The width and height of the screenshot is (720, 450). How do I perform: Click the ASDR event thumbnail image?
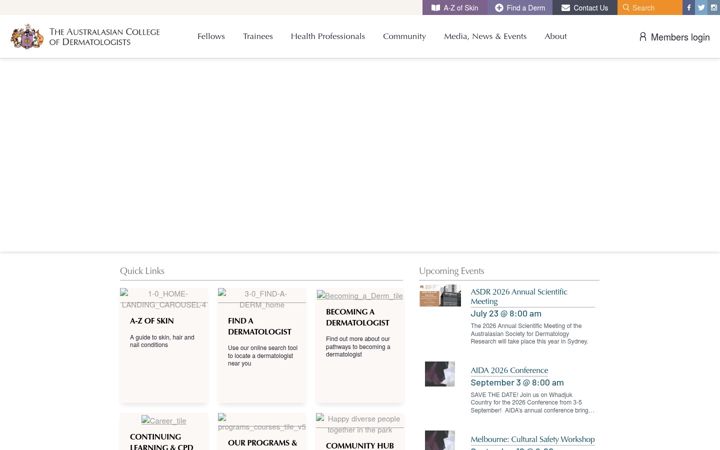[440, 296]
